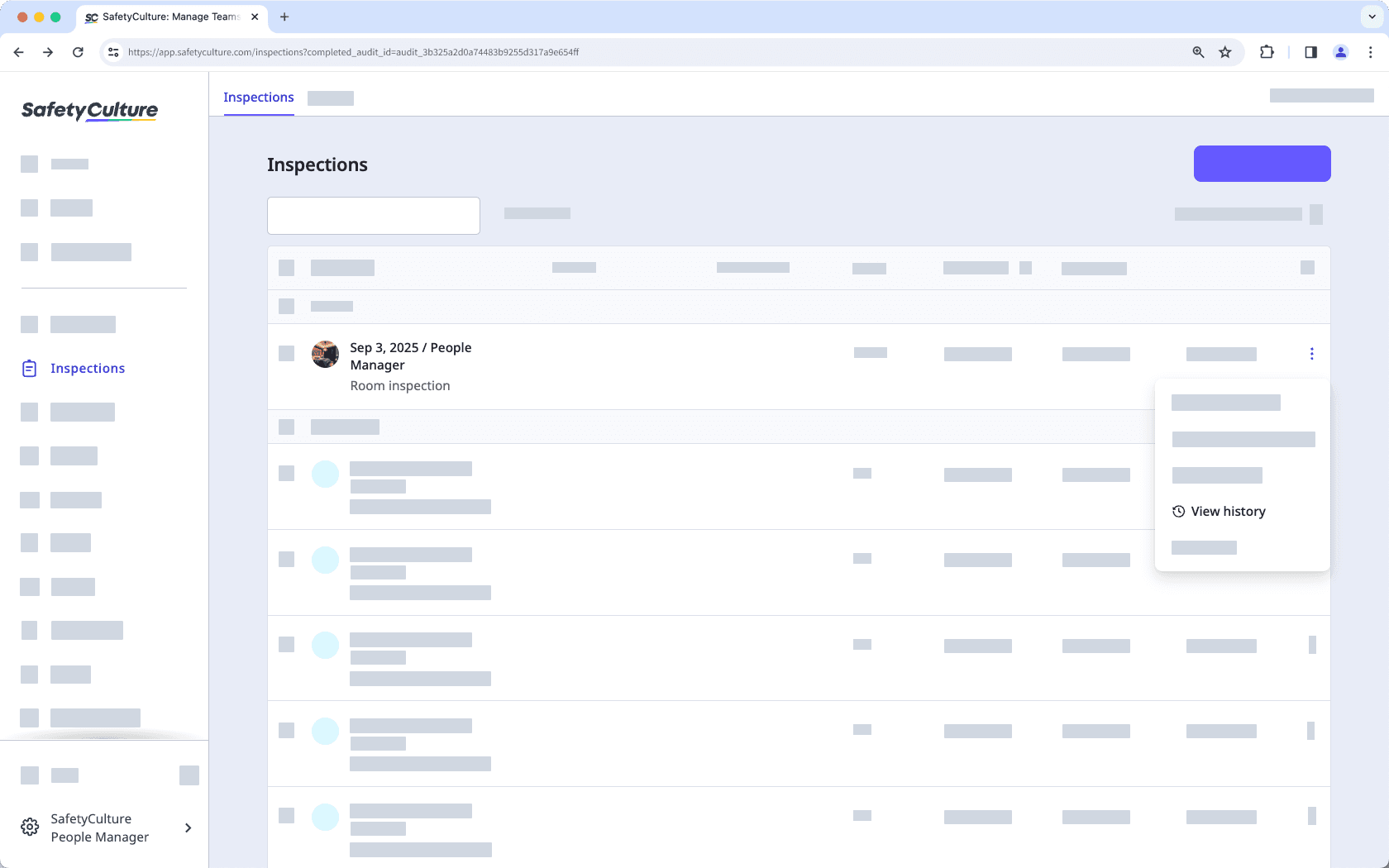Screen dimensions: 1389x868
Task: Open the Sep 3, 2025 Room inspection
Action: click(x=411, y=355)
